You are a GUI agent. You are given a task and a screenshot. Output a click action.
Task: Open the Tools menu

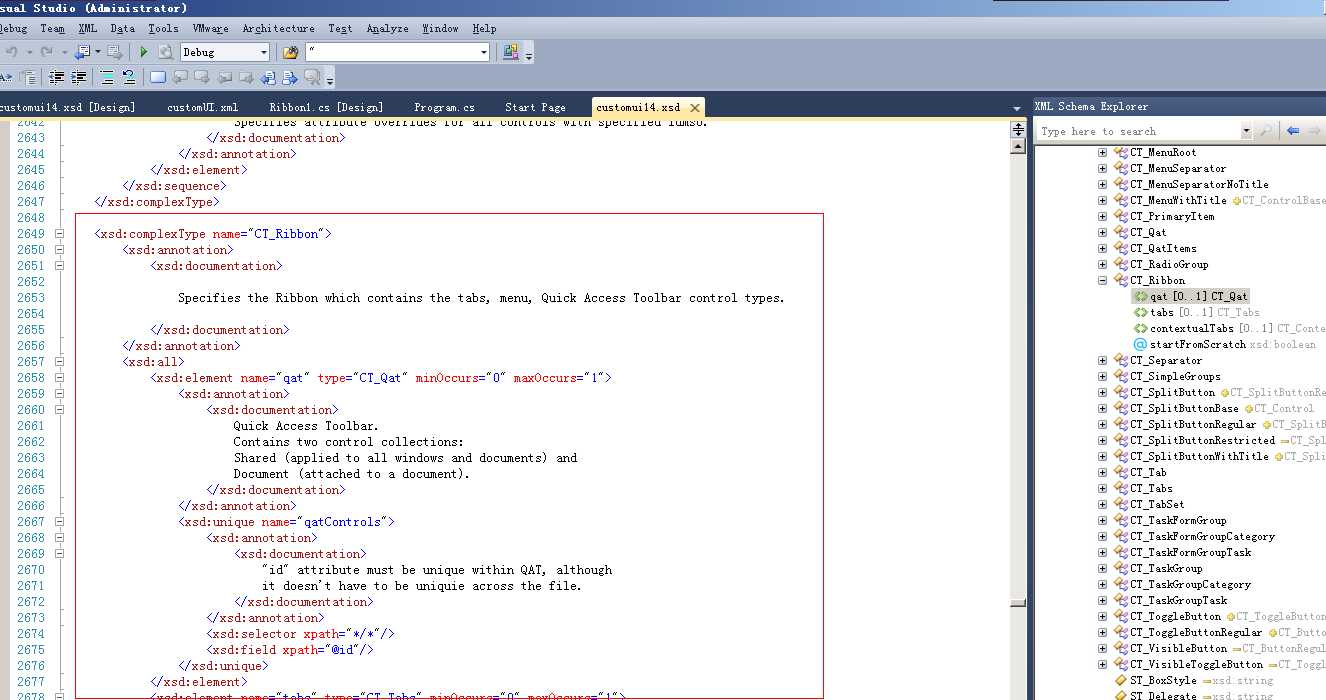pos(163,29)
